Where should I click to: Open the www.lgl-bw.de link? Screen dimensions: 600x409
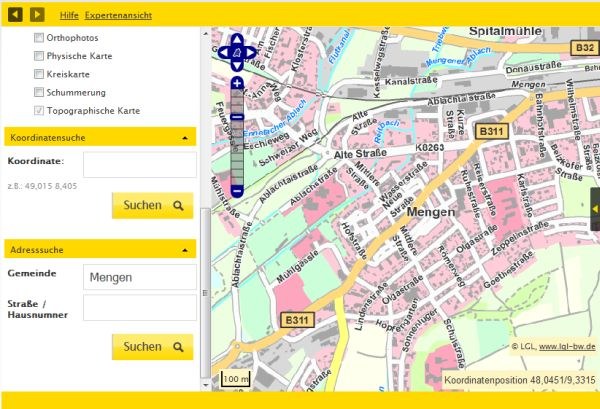point(567,347)
